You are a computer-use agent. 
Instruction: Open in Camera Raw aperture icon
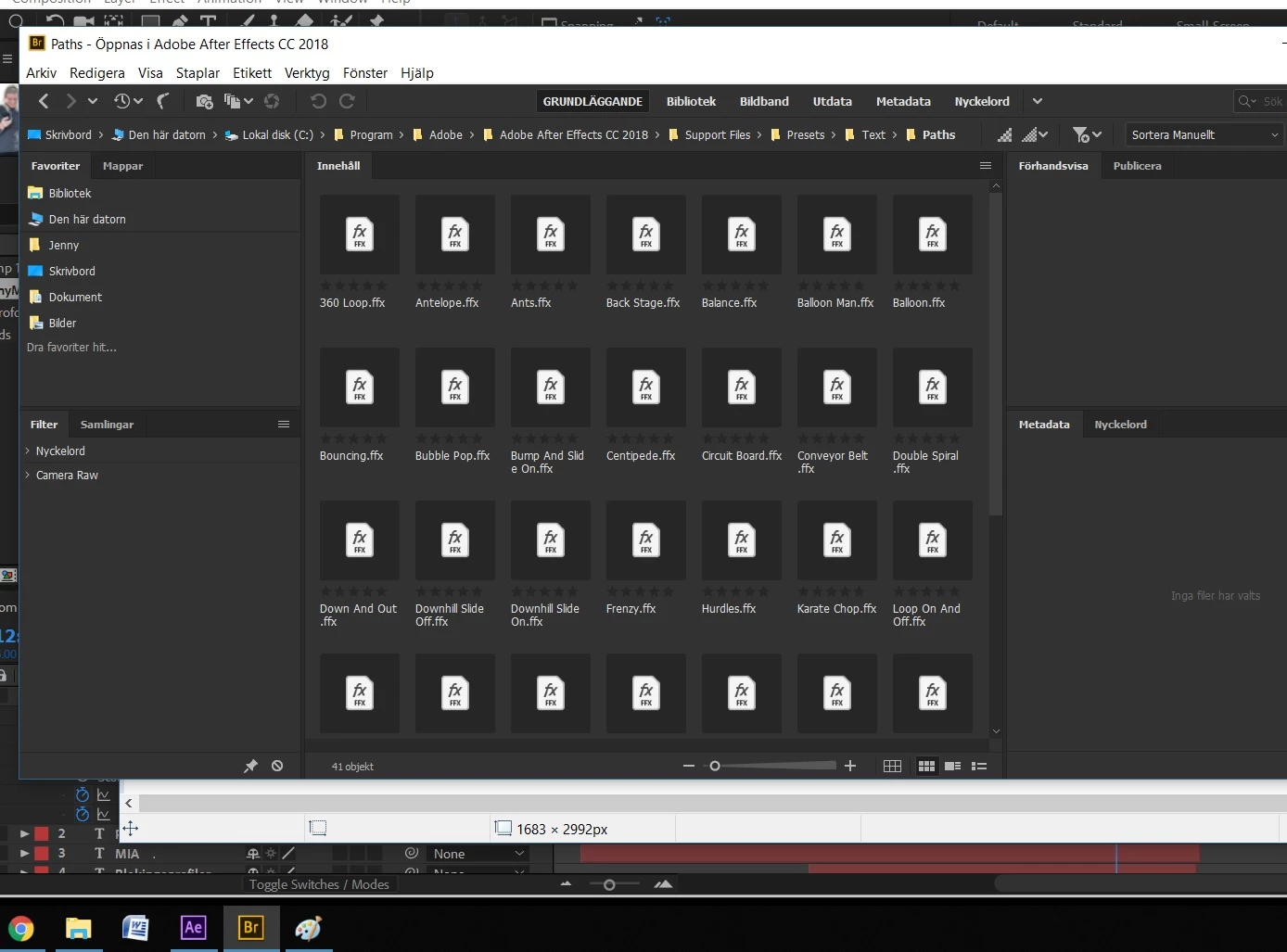point(272,101)
